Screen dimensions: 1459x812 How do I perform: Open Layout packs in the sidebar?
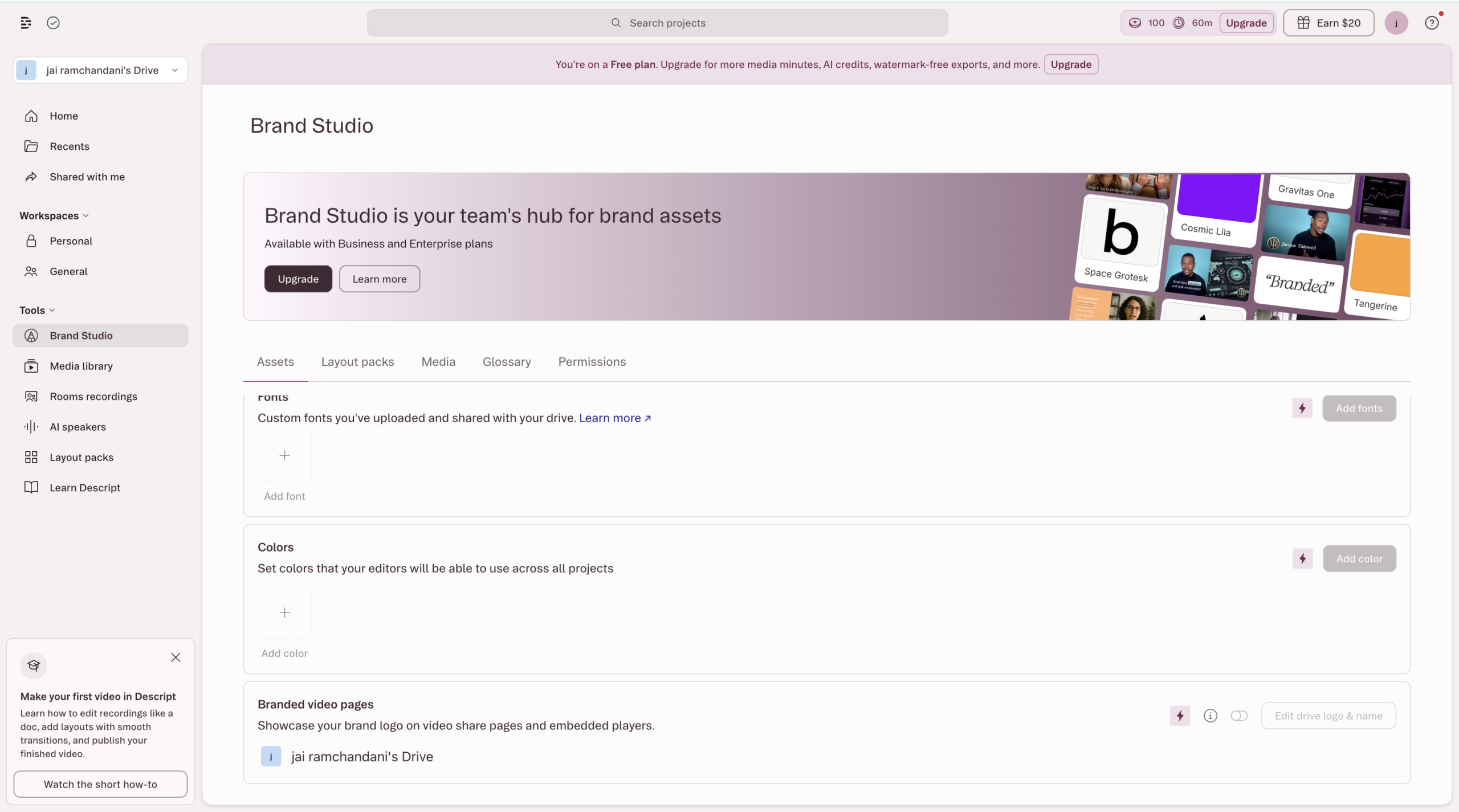(100, 457)
